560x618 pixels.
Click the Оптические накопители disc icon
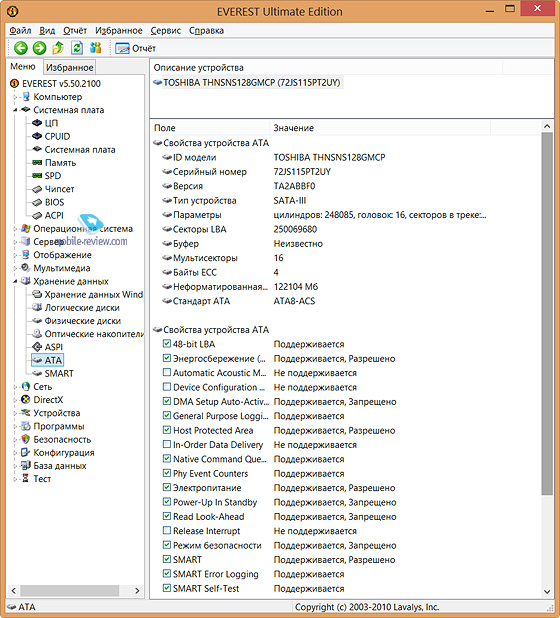click(37, 333)
